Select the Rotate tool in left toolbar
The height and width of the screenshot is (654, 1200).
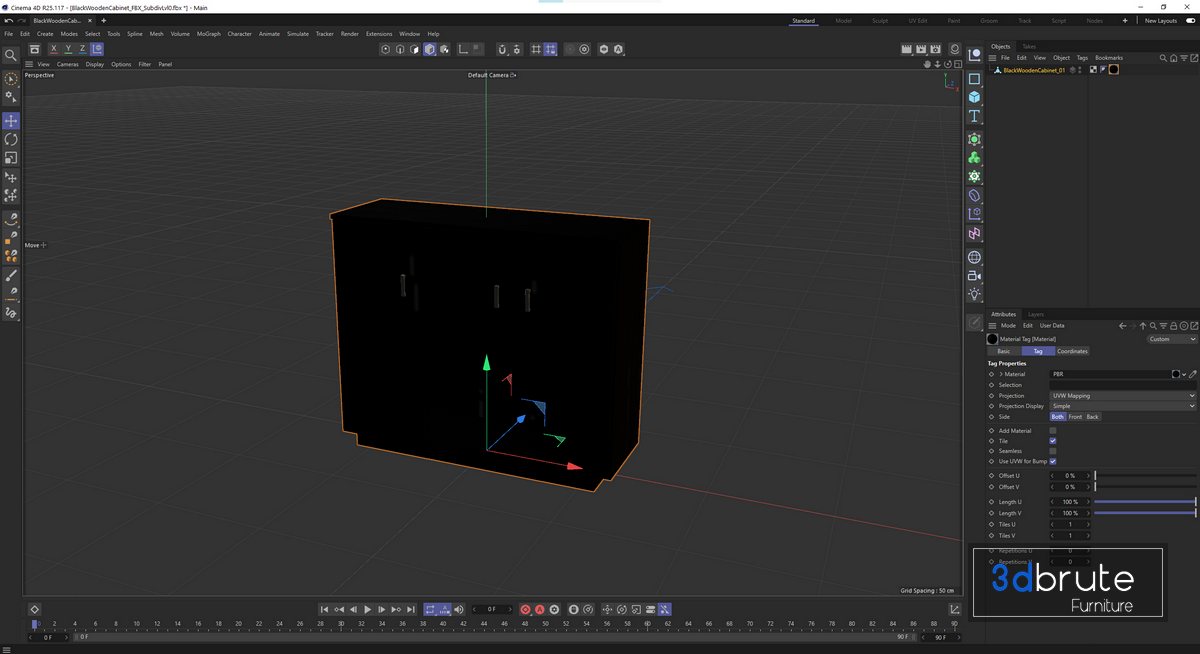11,140
